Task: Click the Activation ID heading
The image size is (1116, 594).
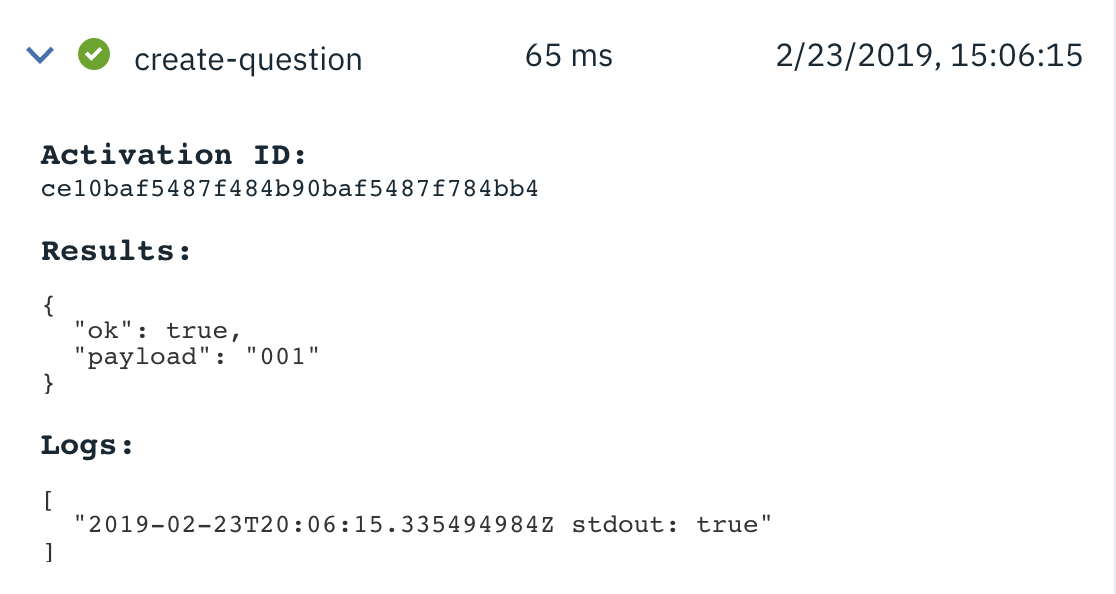Action: (x=174, y=154)
